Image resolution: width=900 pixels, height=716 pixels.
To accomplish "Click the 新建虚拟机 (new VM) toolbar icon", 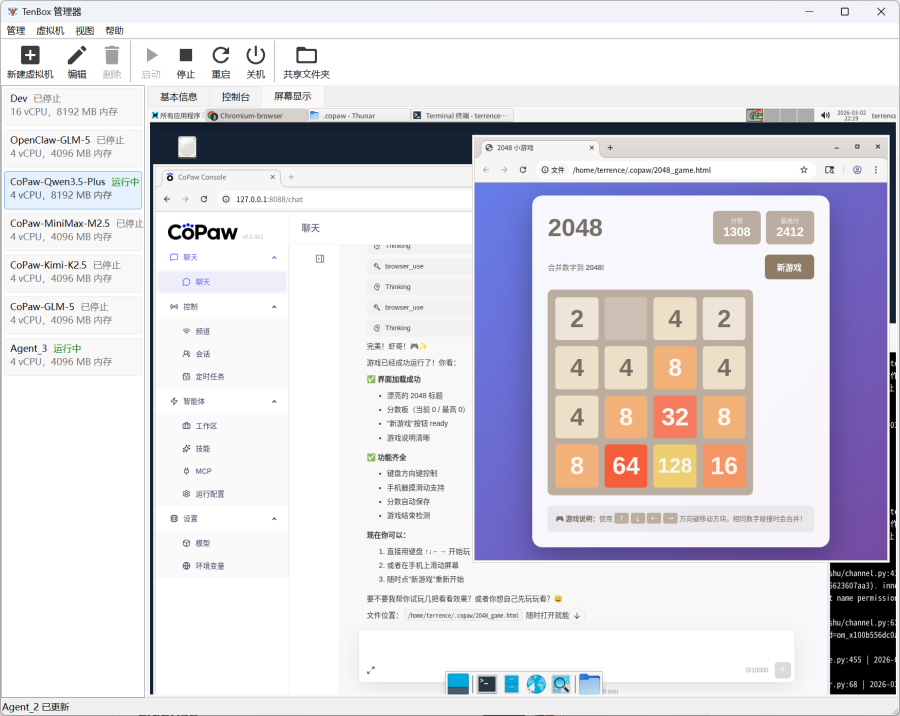I will [30, 56].
